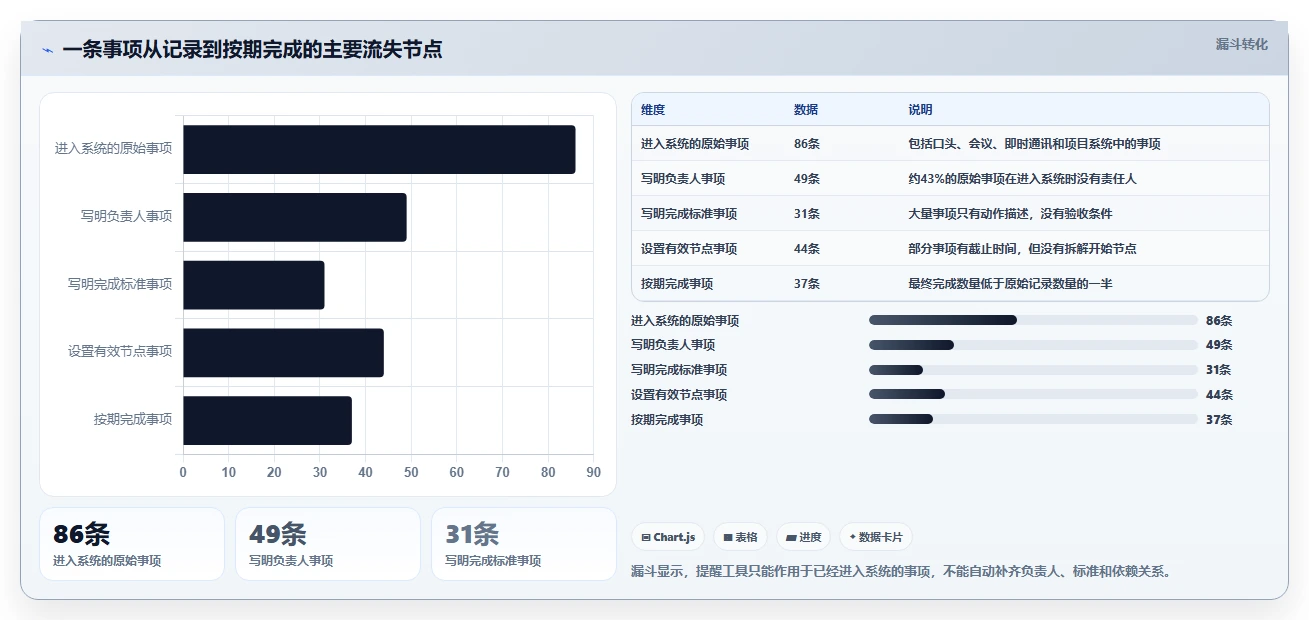Click table cell 写明完成标准事项

[689, 214]
